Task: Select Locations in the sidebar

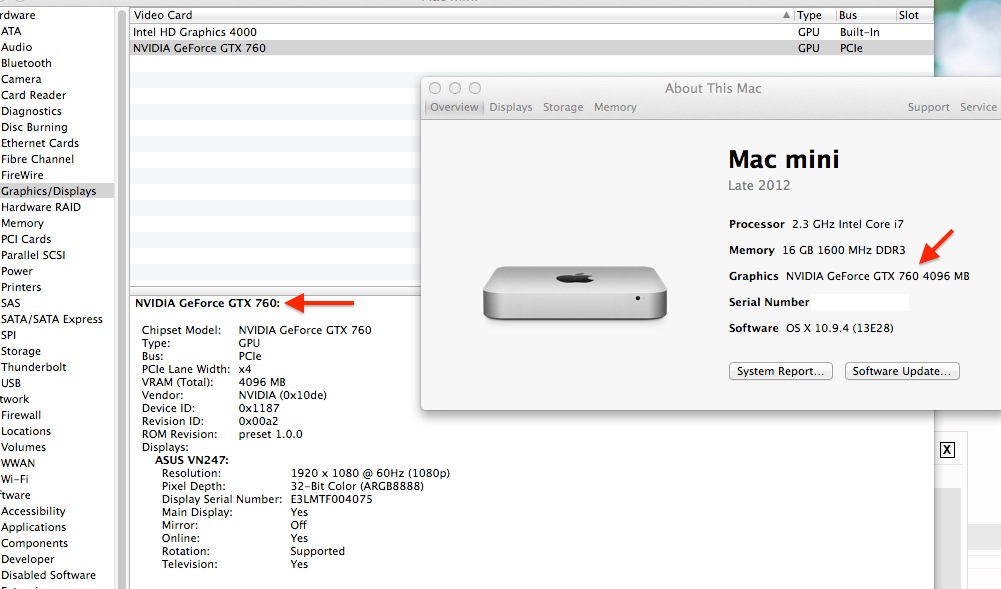Action: 26,431
